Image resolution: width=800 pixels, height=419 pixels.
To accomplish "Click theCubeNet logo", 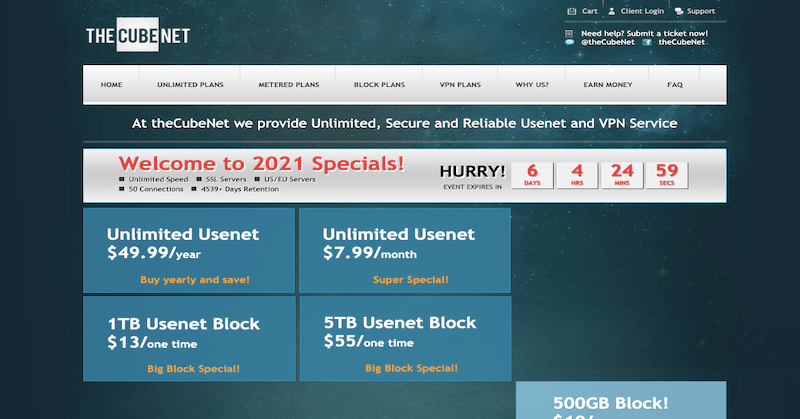I will [137, 37].
